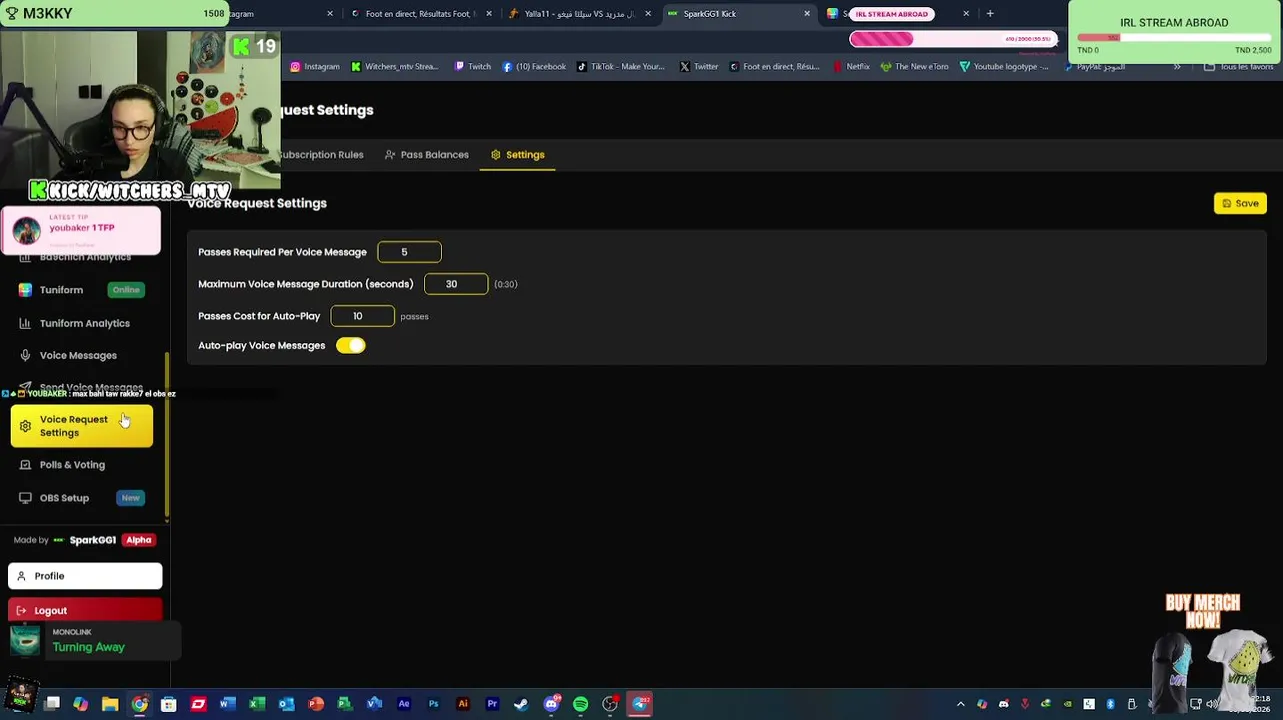Open The New eToro bookmark
Viewport: 1283px width, 720px height.
(915, 67)
